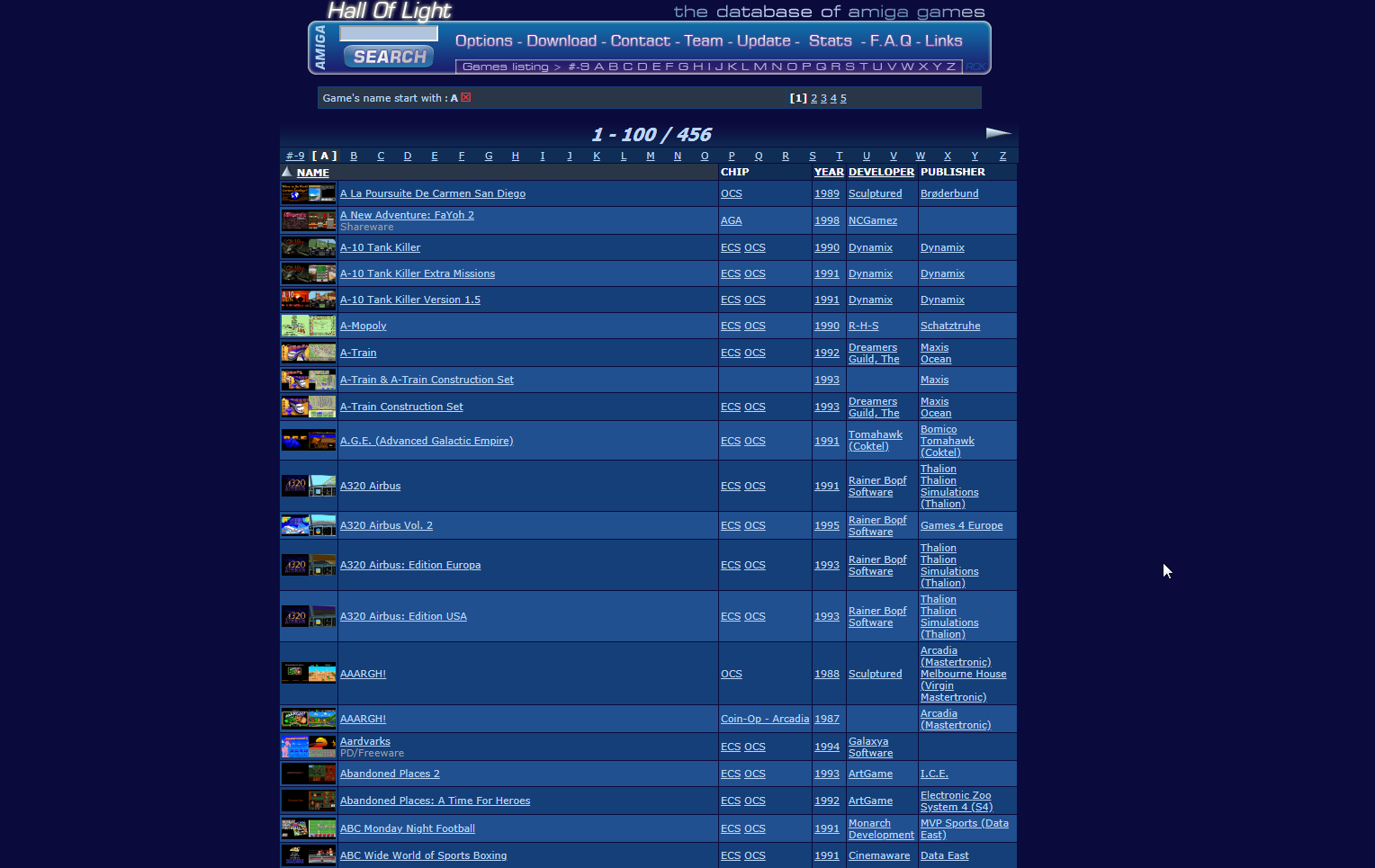Open the A-Mopoly screenshot thumbnail
Viewport: 1375px width, 868px height.
tap(309, 326)
